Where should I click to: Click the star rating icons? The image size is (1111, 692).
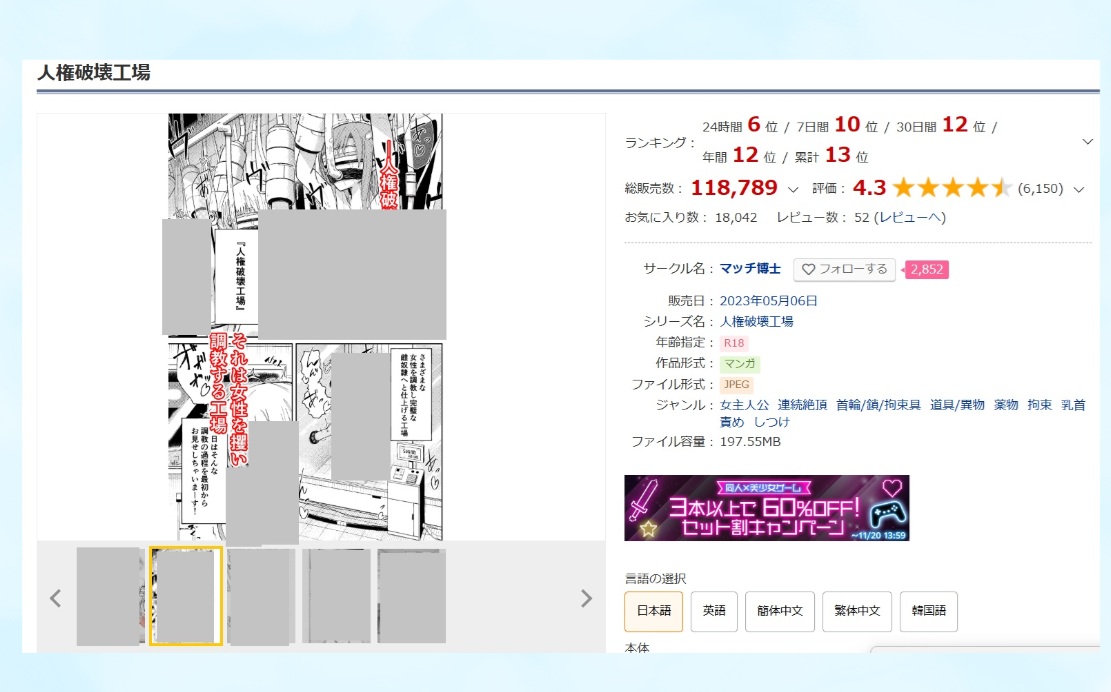point(951,188)
